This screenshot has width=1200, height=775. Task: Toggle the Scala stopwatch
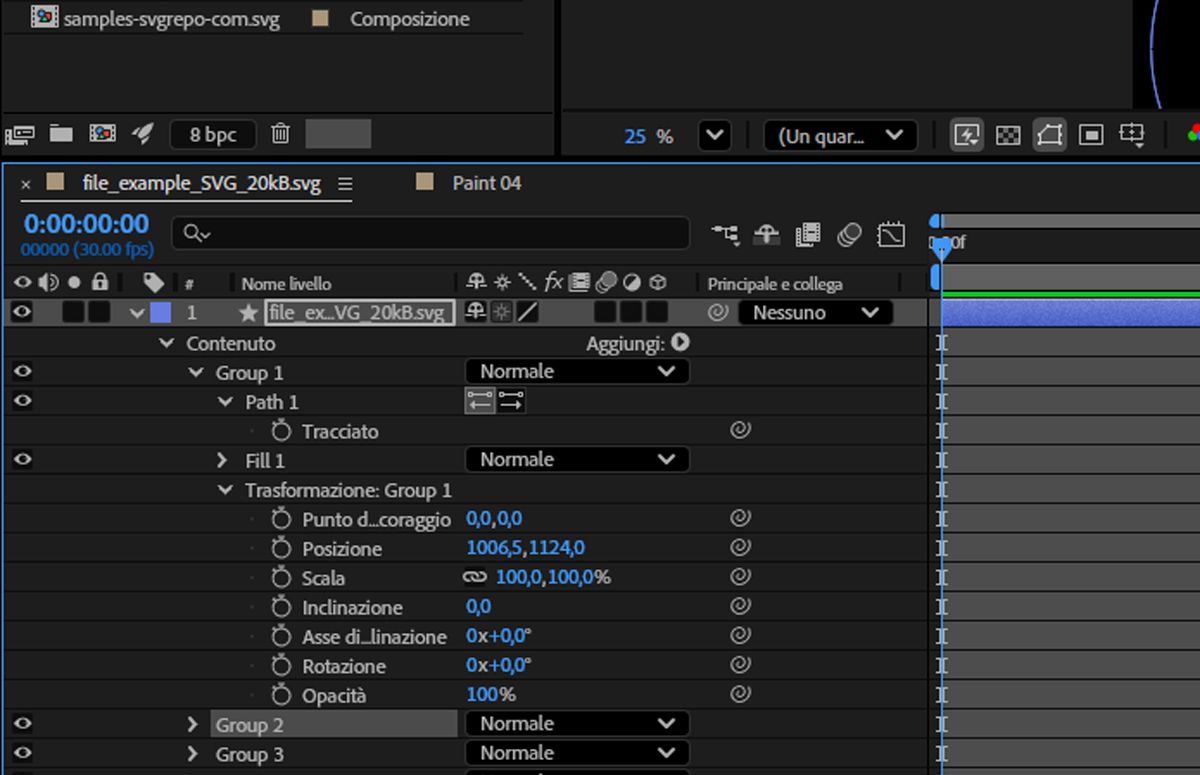(x=281, y=577)
